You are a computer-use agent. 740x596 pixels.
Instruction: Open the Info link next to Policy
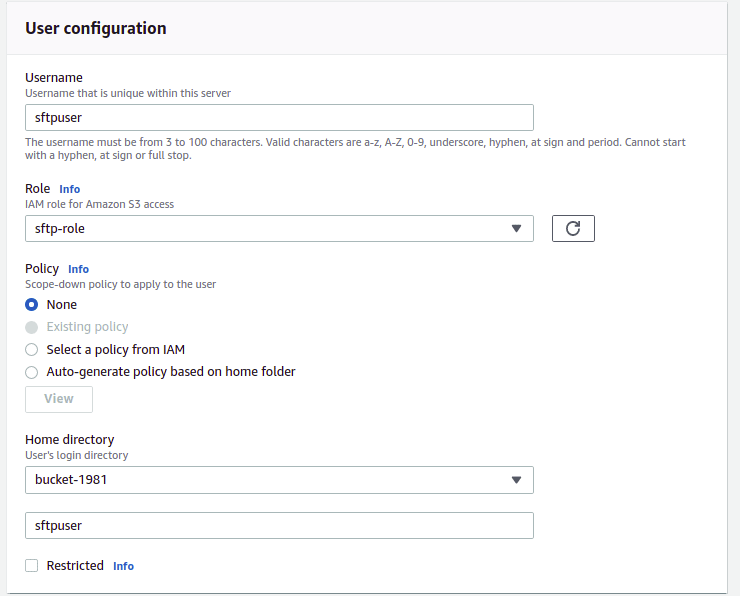78,269
